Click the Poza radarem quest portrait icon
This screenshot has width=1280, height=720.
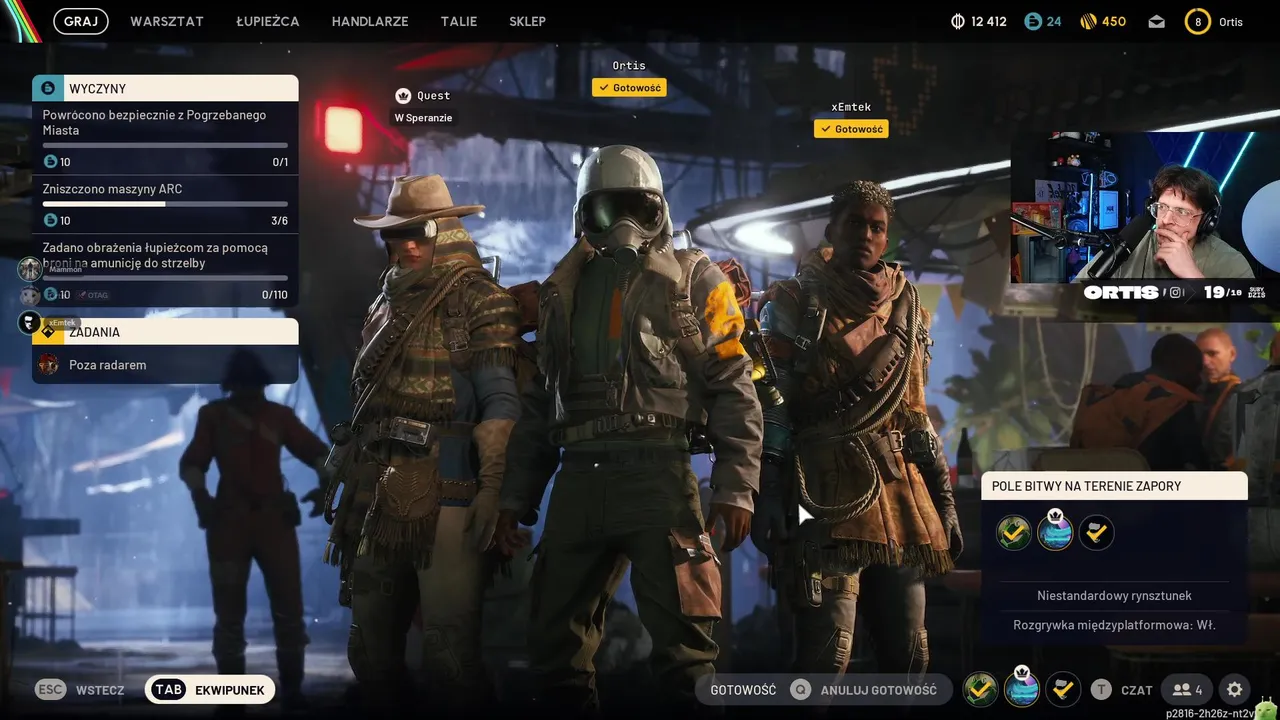(x=48, y=365)
